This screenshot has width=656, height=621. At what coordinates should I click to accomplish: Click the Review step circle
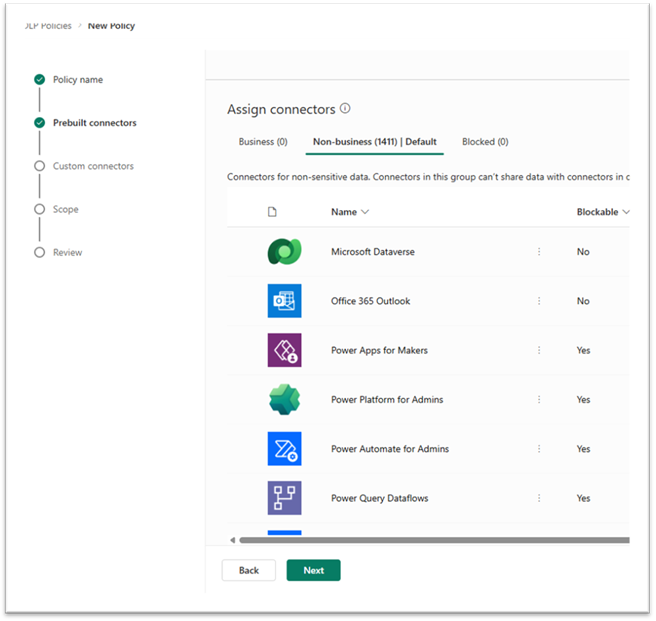[x=40, y=252]
